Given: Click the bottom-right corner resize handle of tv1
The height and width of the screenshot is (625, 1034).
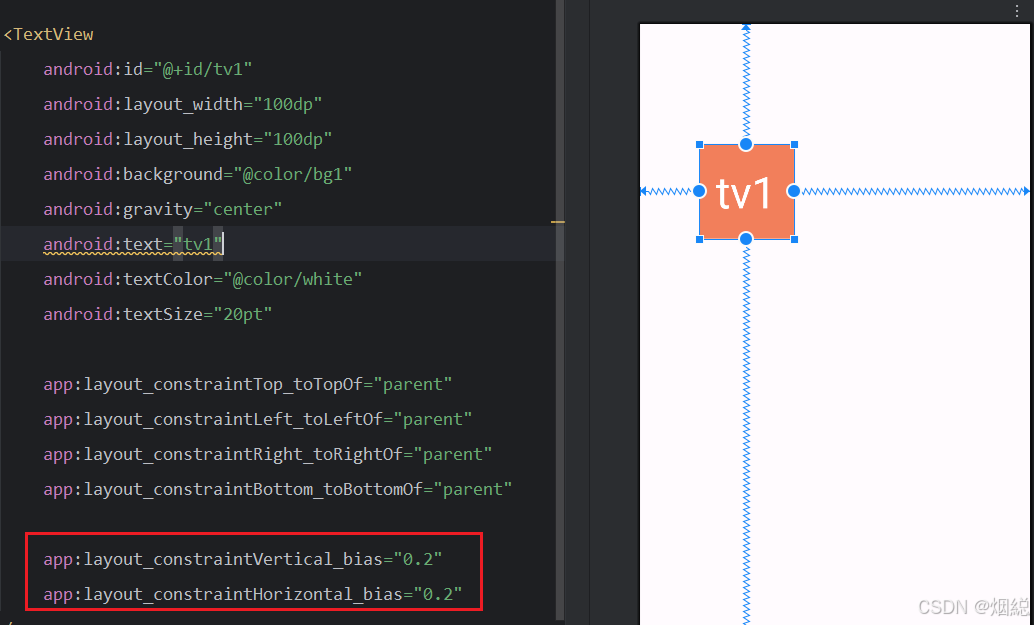Looking at the screenshot, I should coord(793,239).
